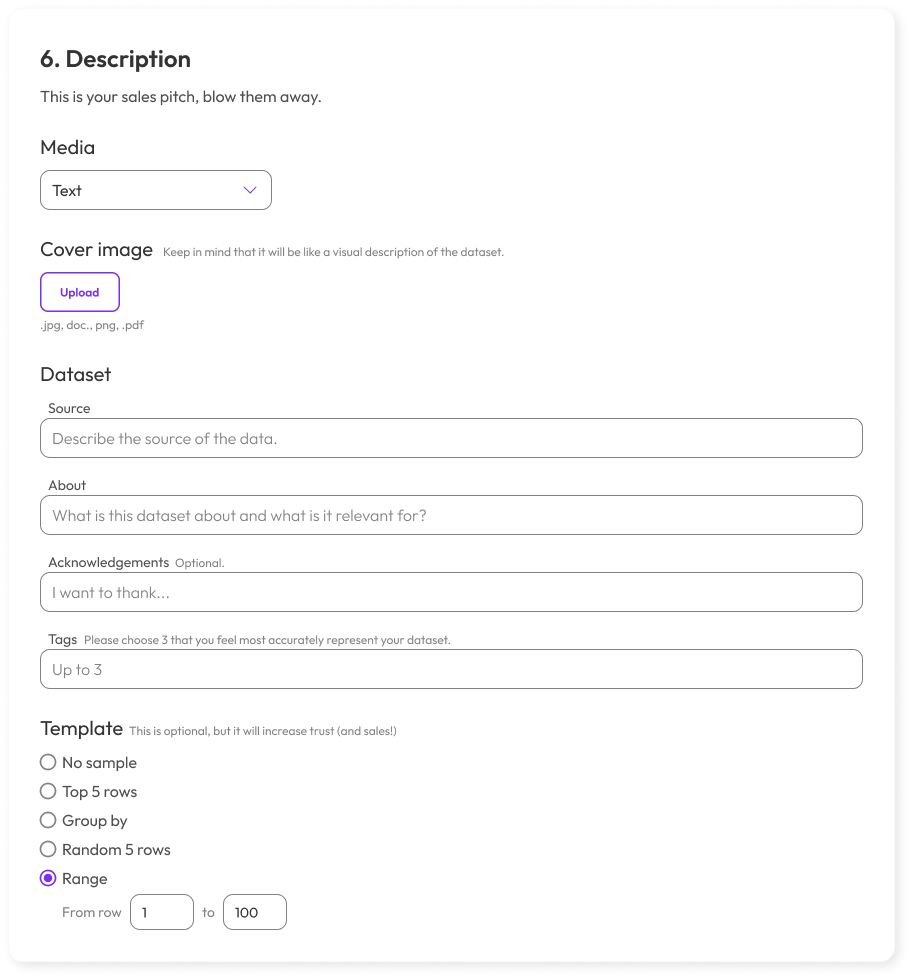Choose the Top 5 rows option
The image size is (911, 978).
pyautogui.click(x=48, y=791)
